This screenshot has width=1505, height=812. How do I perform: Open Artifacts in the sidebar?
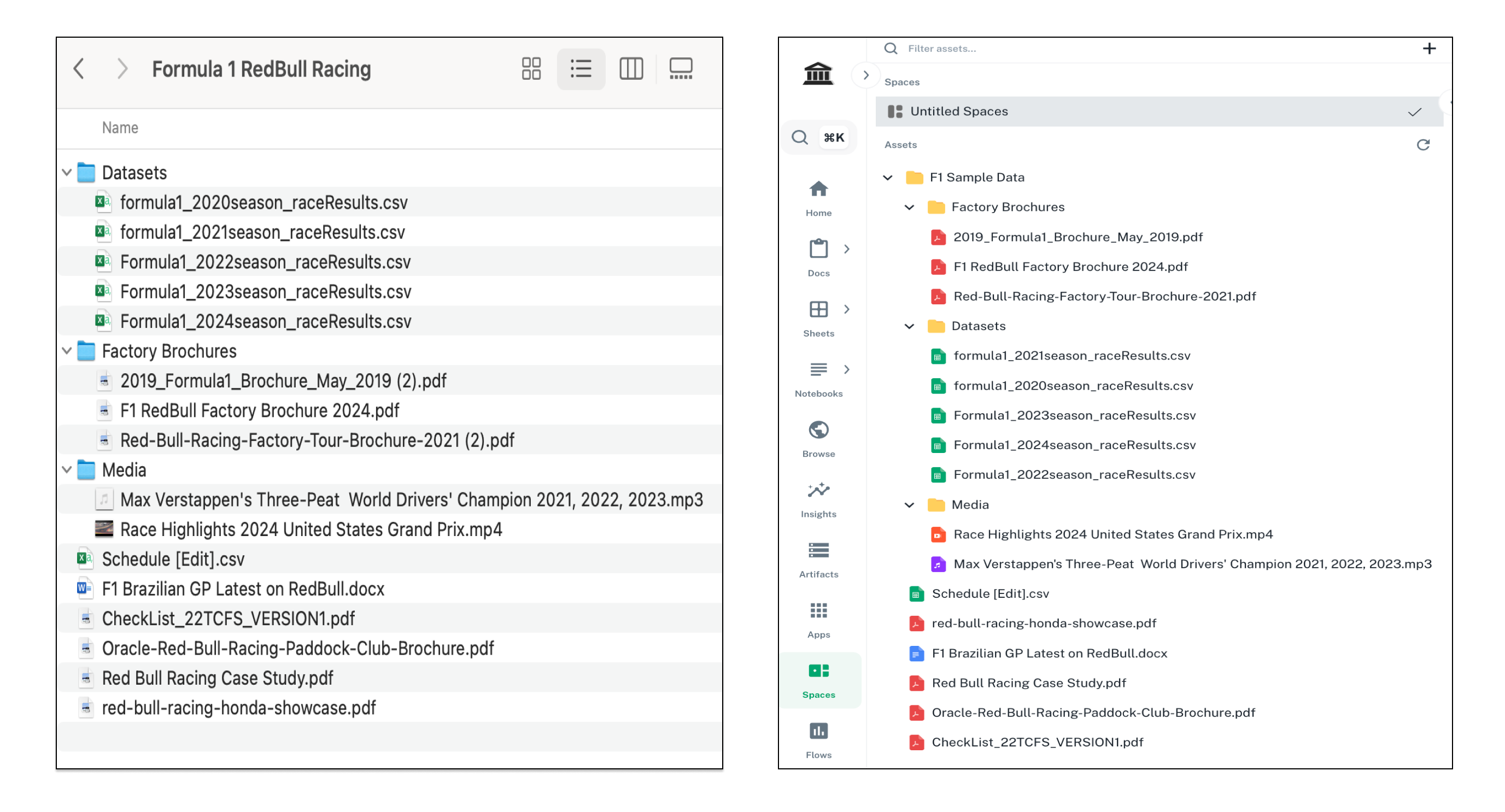pos(818,560)
